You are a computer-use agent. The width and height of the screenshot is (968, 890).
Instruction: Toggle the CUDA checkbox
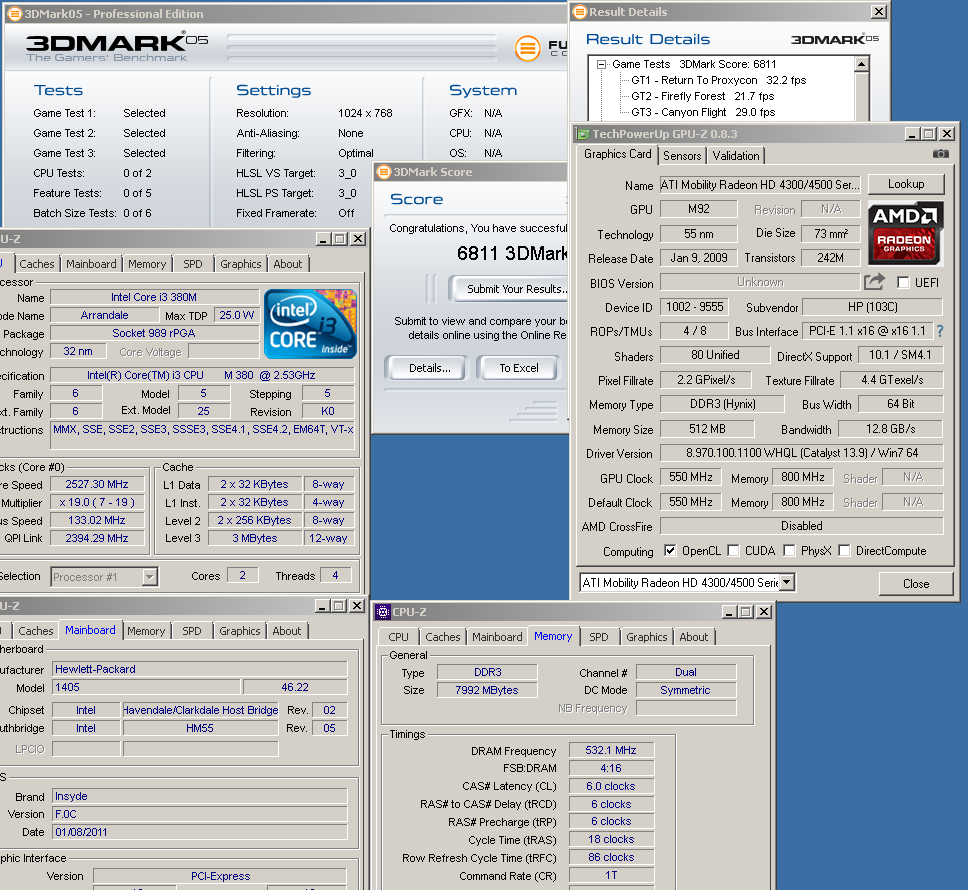pyautogui.click(x=733, y=551)
